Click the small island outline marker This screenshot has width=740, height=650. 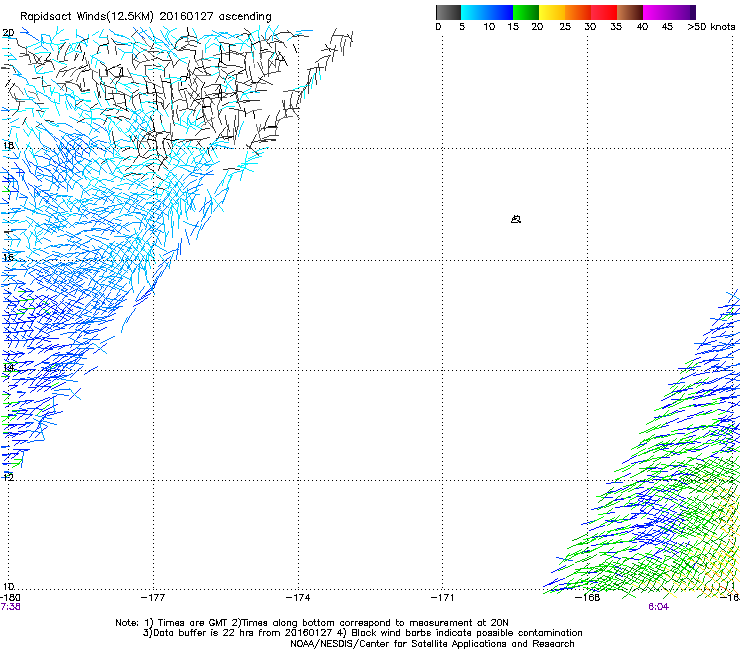[x=516, y=219]
